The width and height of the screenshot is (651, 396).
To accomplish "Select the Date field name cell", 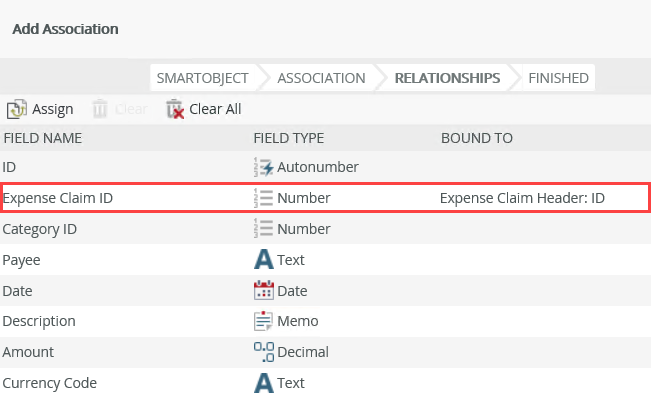I will 17,291.
